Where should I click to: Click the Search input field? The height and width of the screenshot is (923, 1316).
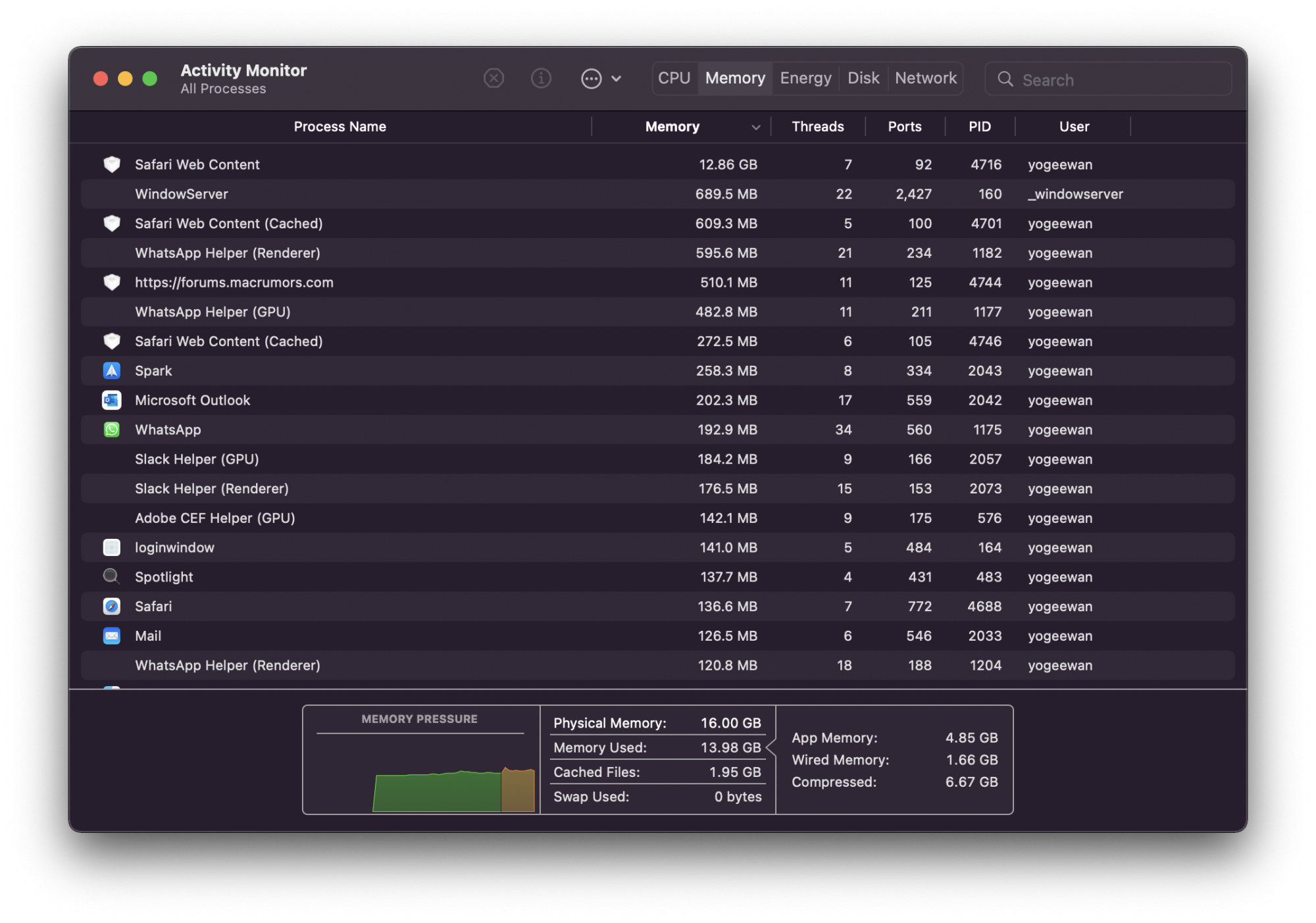1119,80
